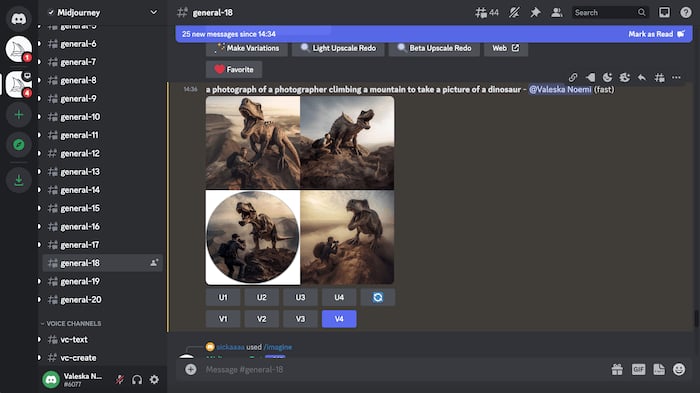
Task: Click V3 variations button
Action: coord(300,319)
